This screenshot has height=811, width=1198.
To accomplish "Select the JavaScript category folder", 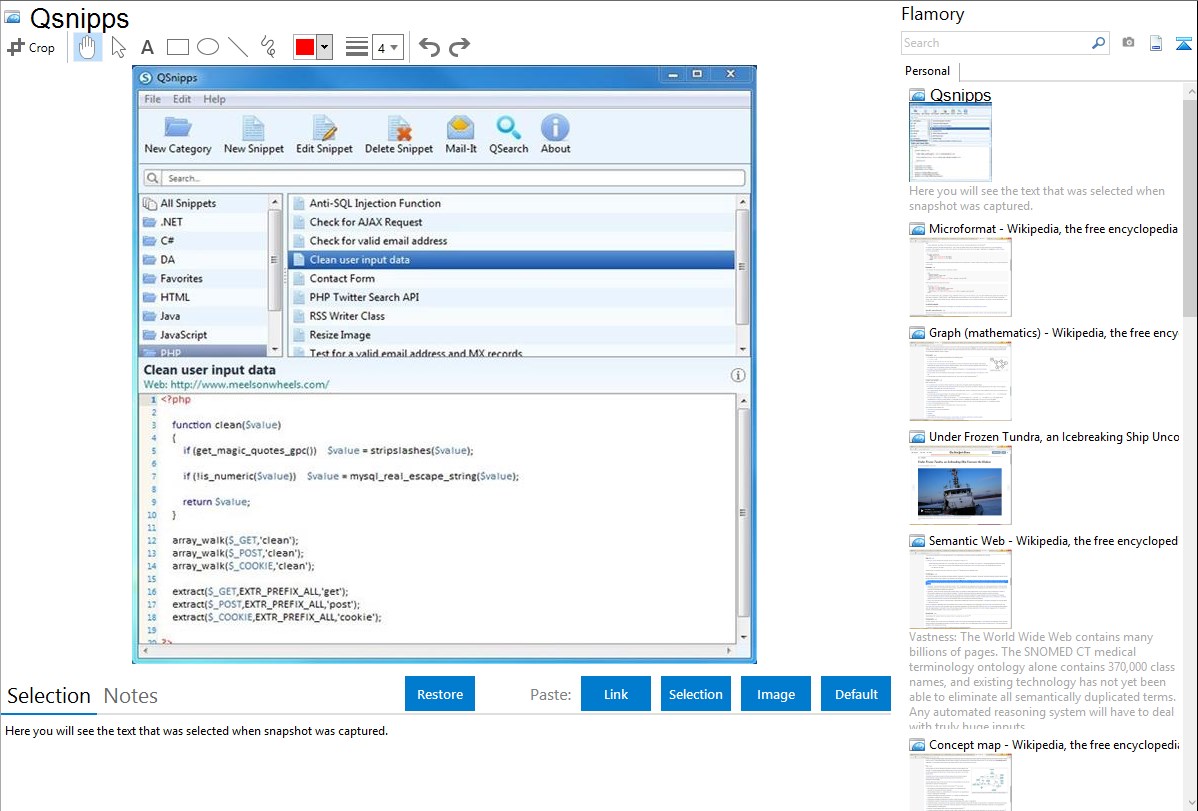I will [x=203, y=335].
